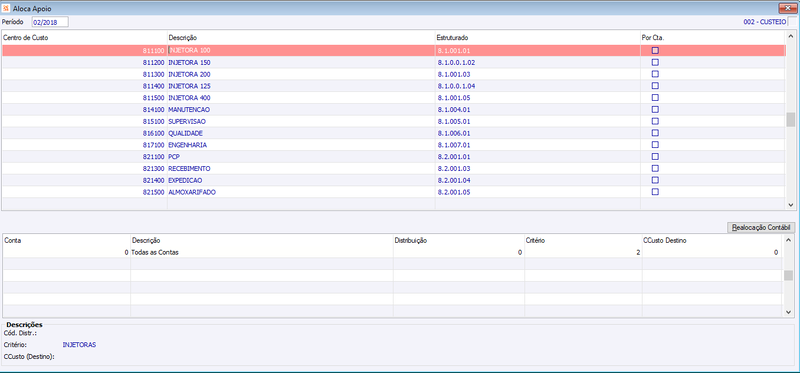
Task: Click the upper grid scroll down arrow
Action: [x=790, y=204]
